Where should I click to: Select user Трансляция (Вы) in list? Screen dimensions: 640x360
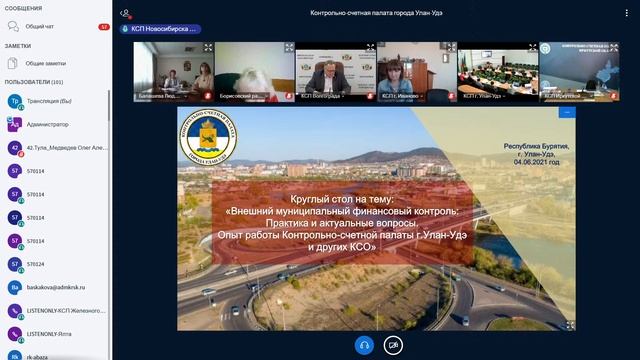pyautogui.click(x=56, y=101)
